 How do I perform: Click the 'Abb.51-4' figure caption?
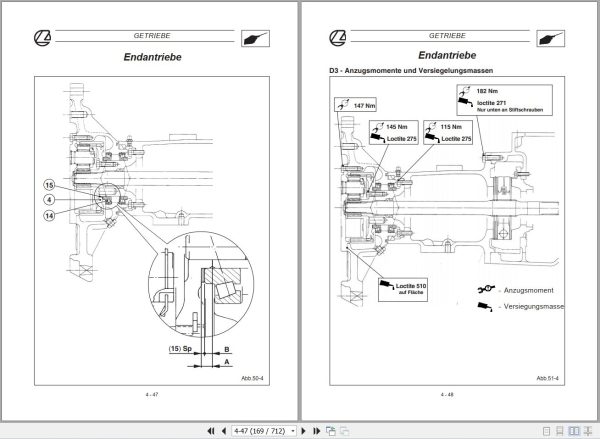pos(548,378)
